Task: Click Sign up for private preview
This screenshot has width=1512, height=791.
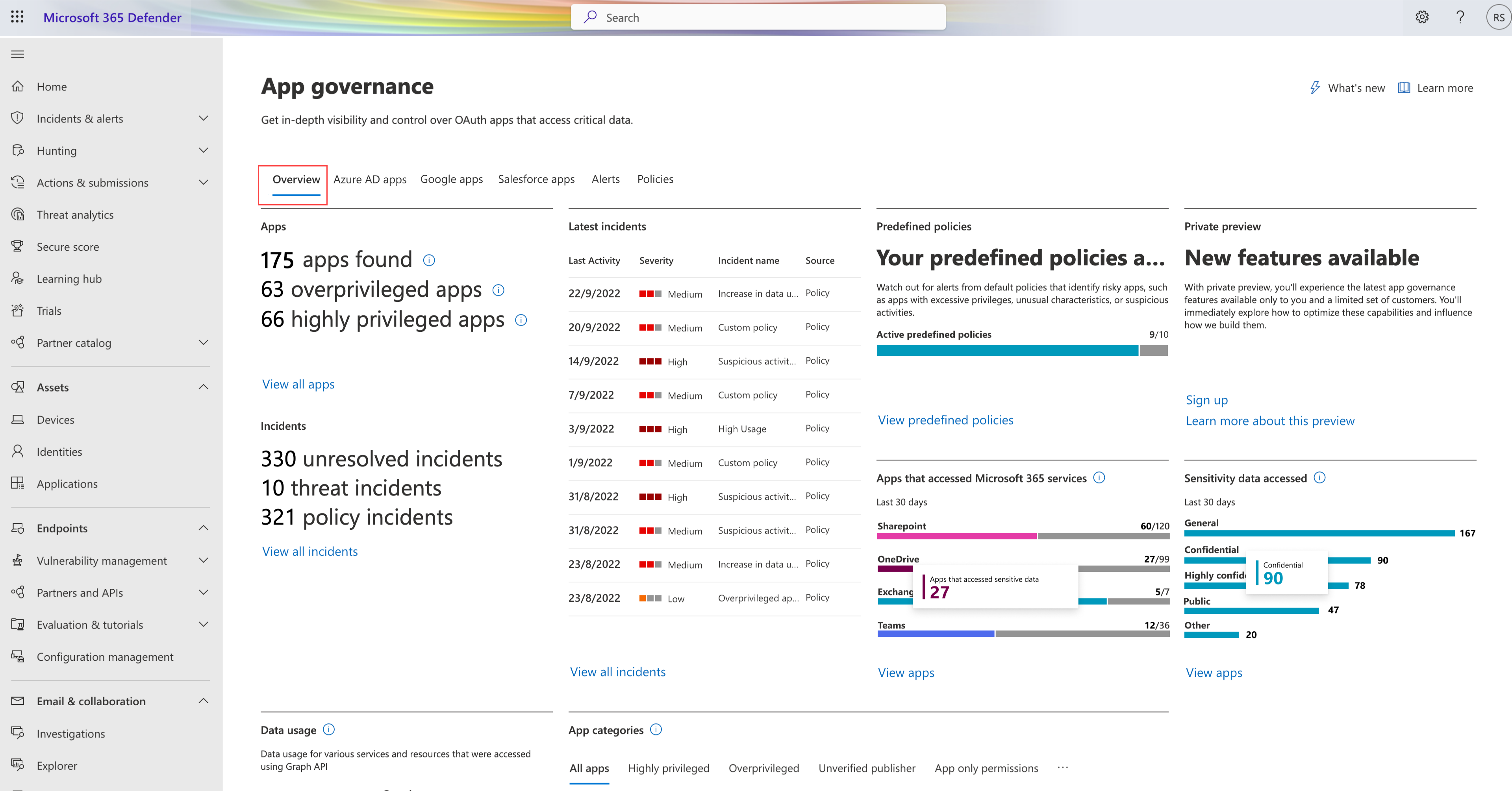Action: (1207, 399)
